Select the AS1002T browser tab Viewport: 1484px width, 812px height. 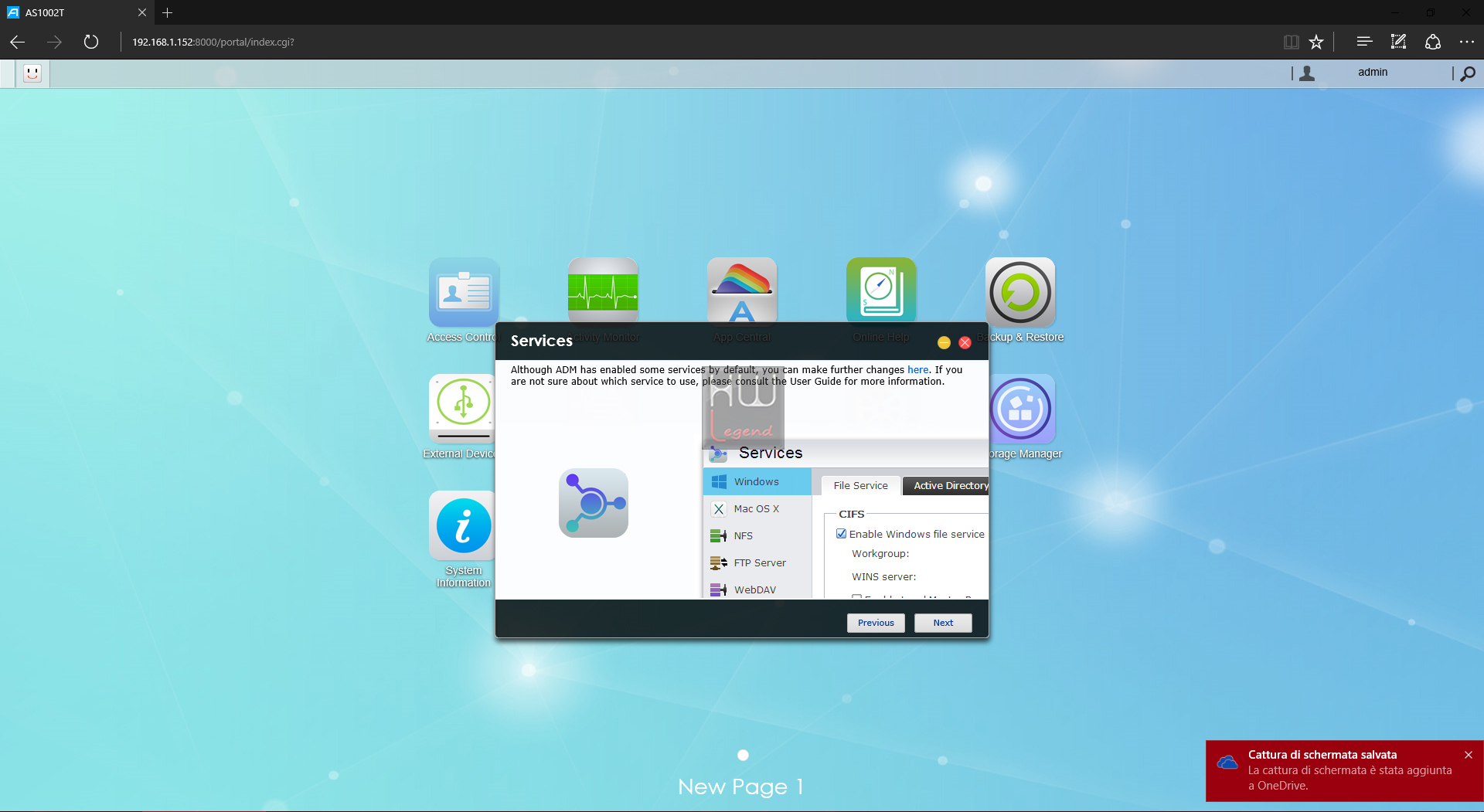pos(77,12)
